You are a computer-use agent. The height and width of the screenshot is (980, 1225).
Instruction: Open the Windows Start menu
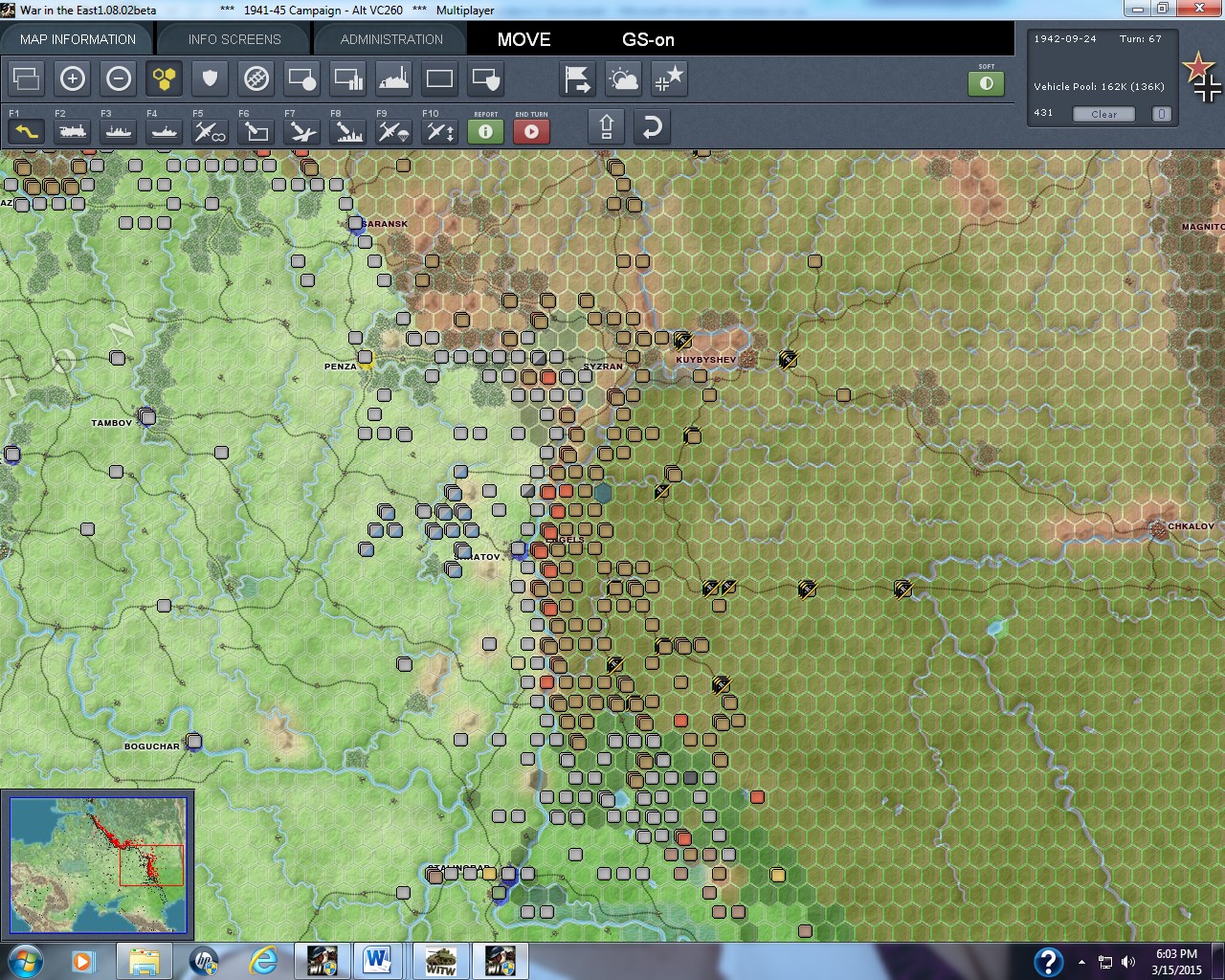click(26, 961)
